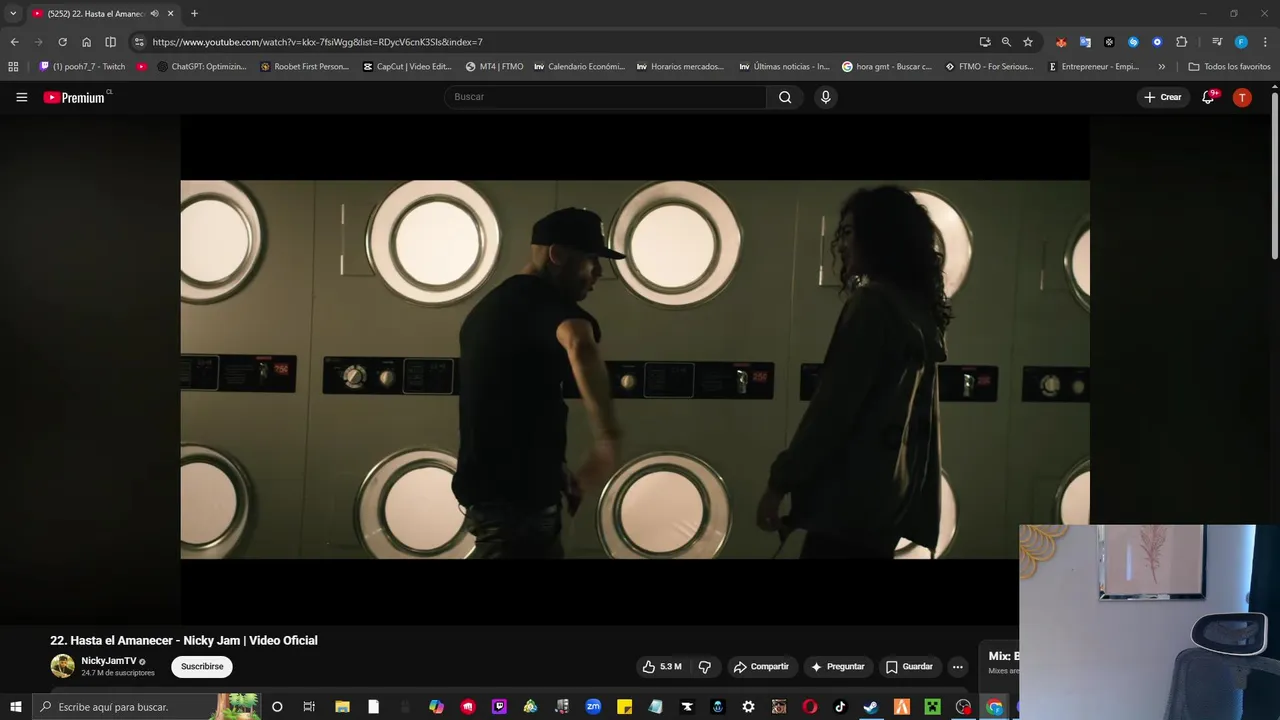Click the page vertical scrollbar
The height and width of the screenshot is (720, 1280).
1275,175
